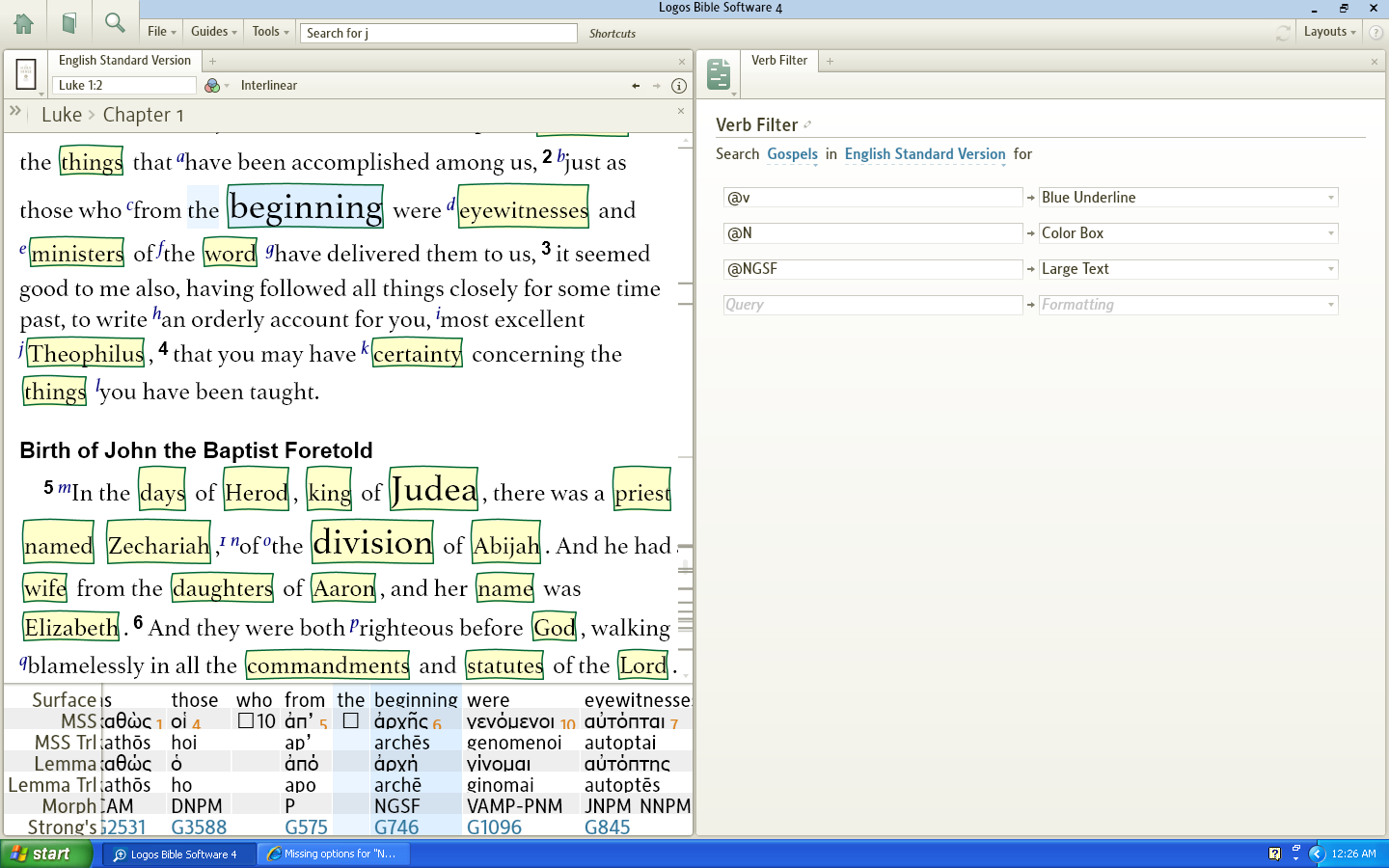Image resolution: width=1389 pixels, height=868 pixels.
Task: Click Luke in the breadcrumb
Action: tap(62, 115)
